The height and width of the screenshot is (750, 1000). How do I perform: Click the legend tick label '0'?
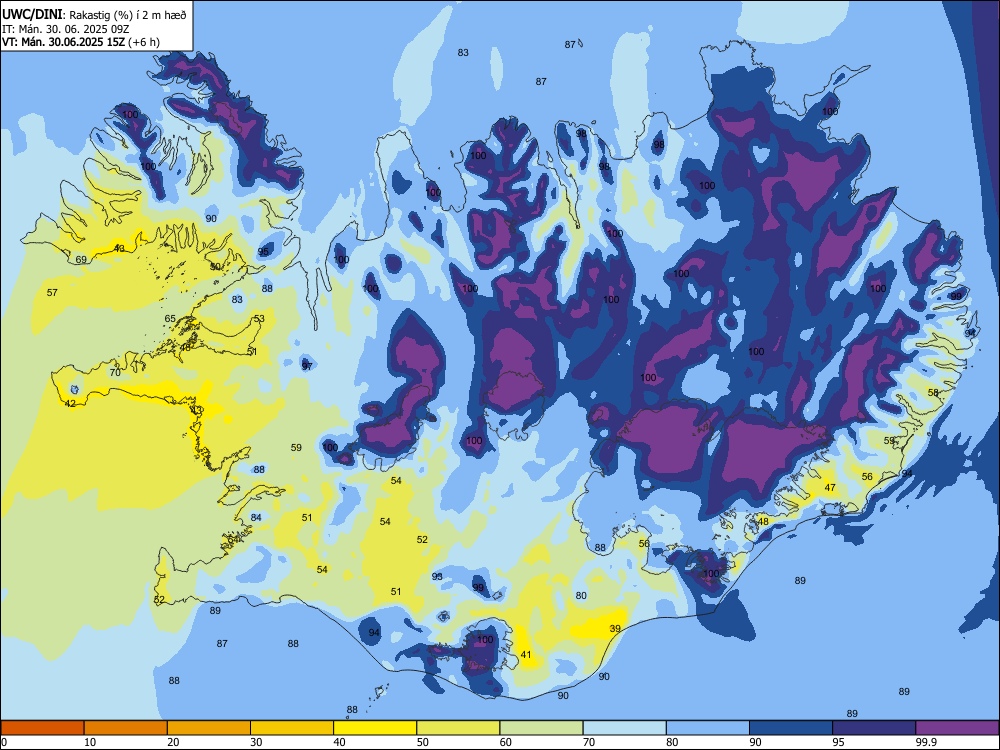(x=4, y=742)
